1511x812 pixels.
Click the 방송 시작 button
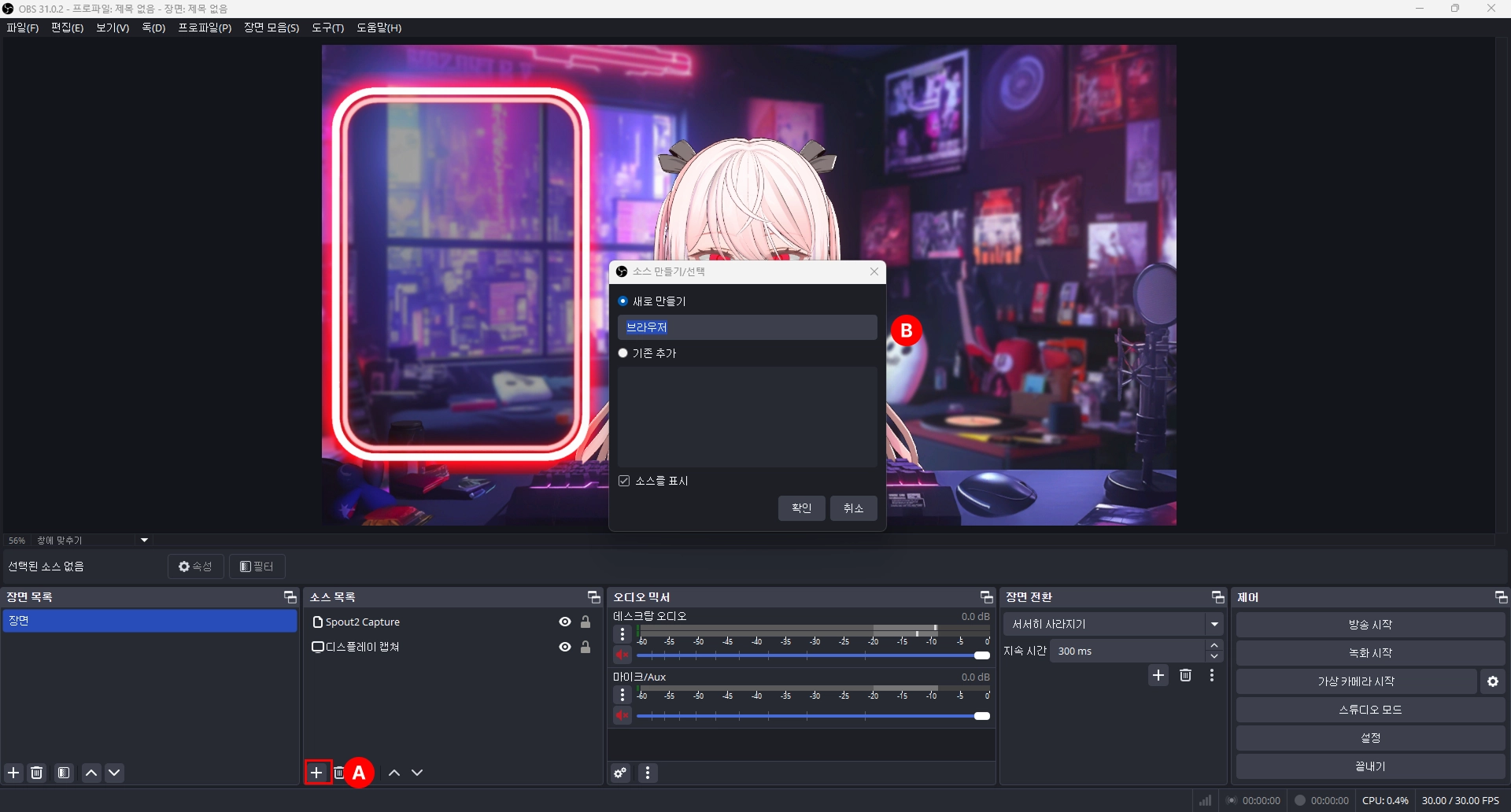(1371, 625)
